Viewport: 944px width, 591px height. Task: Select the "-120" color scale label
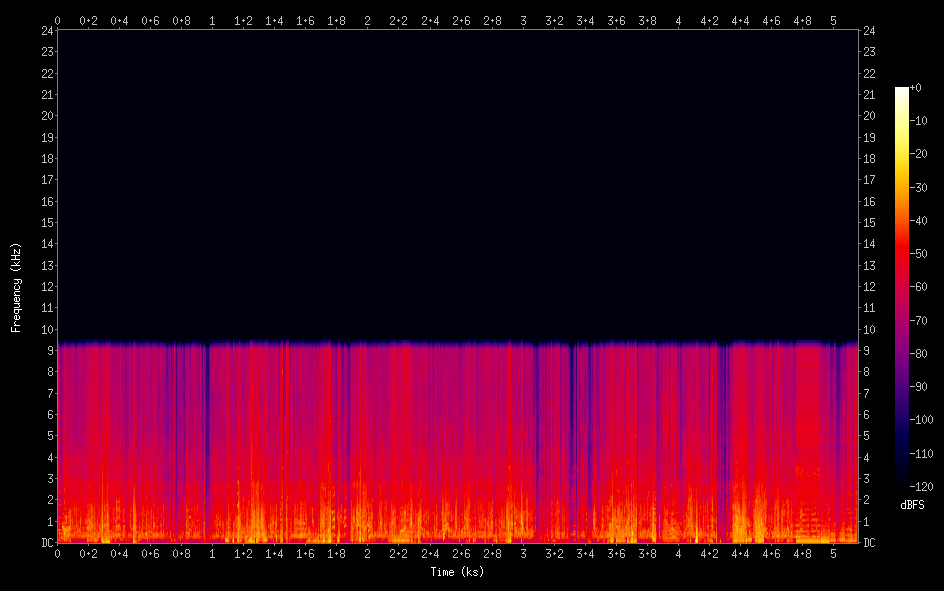(921, 487)
